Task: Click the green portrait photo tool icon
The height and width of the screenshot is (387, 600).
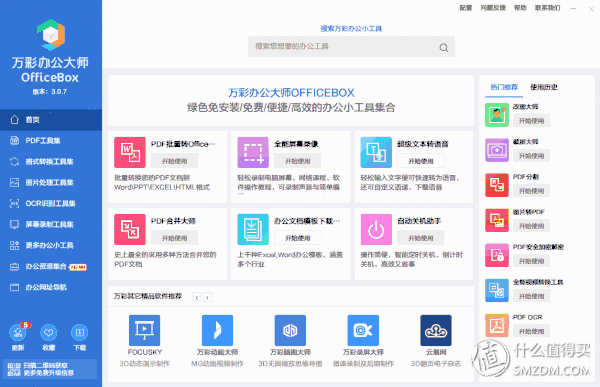Action: tap(497, 115)
